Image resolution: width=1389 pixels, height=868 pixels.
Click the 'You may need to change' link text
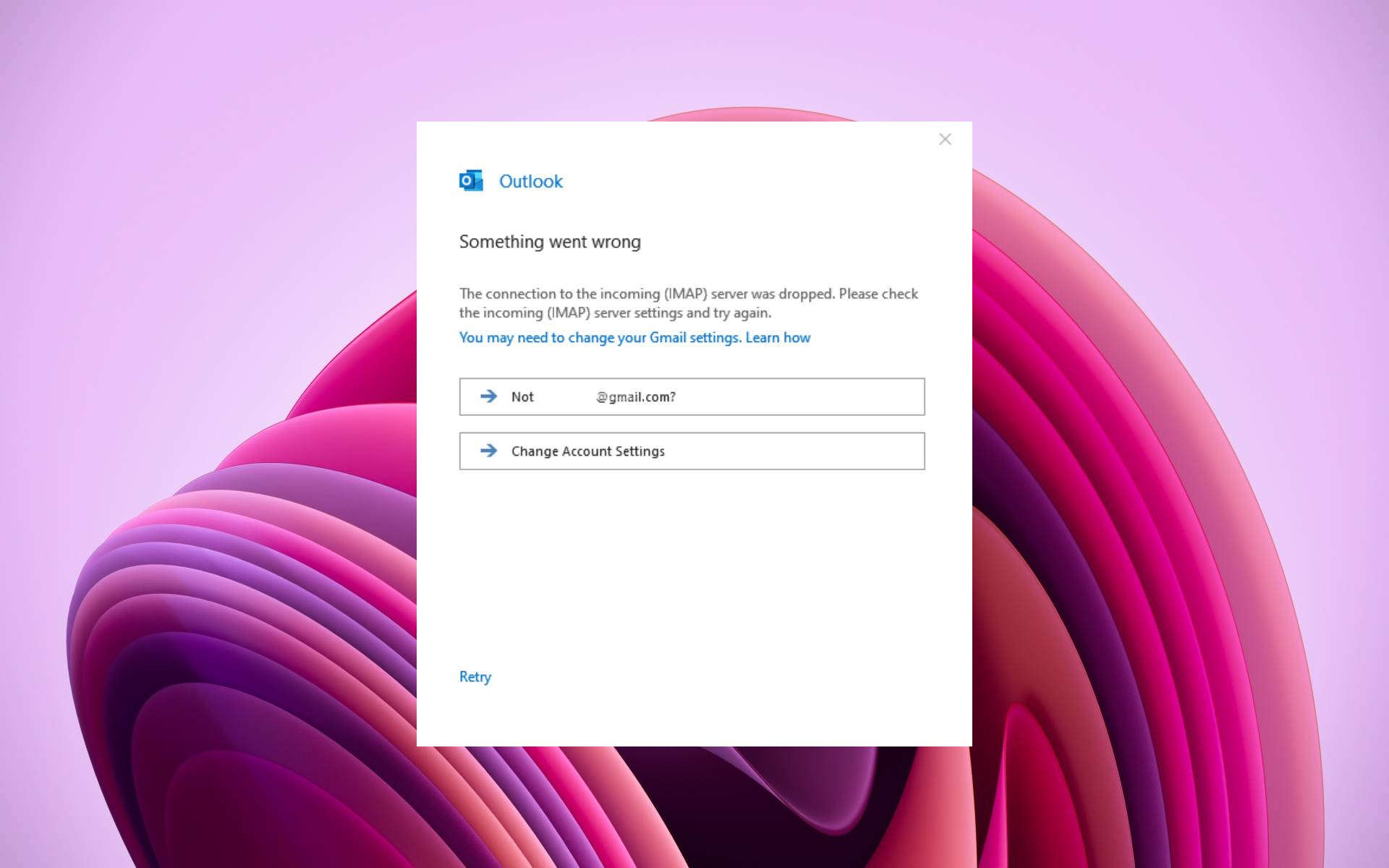535,338
